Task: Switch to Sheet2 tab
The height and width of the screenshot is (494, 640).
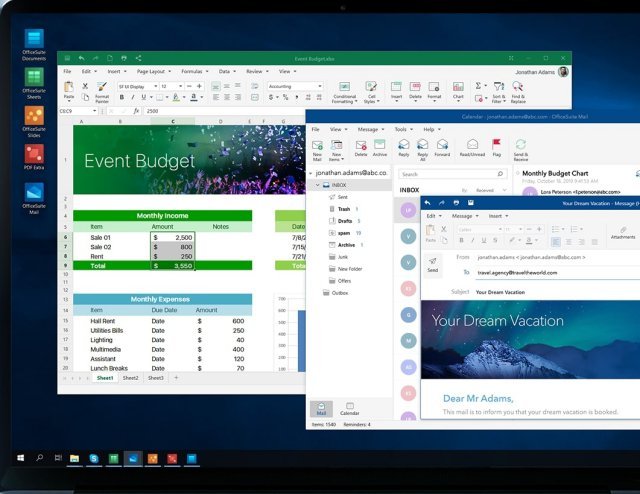Action: pyautogui.click(x=131, y=378)
